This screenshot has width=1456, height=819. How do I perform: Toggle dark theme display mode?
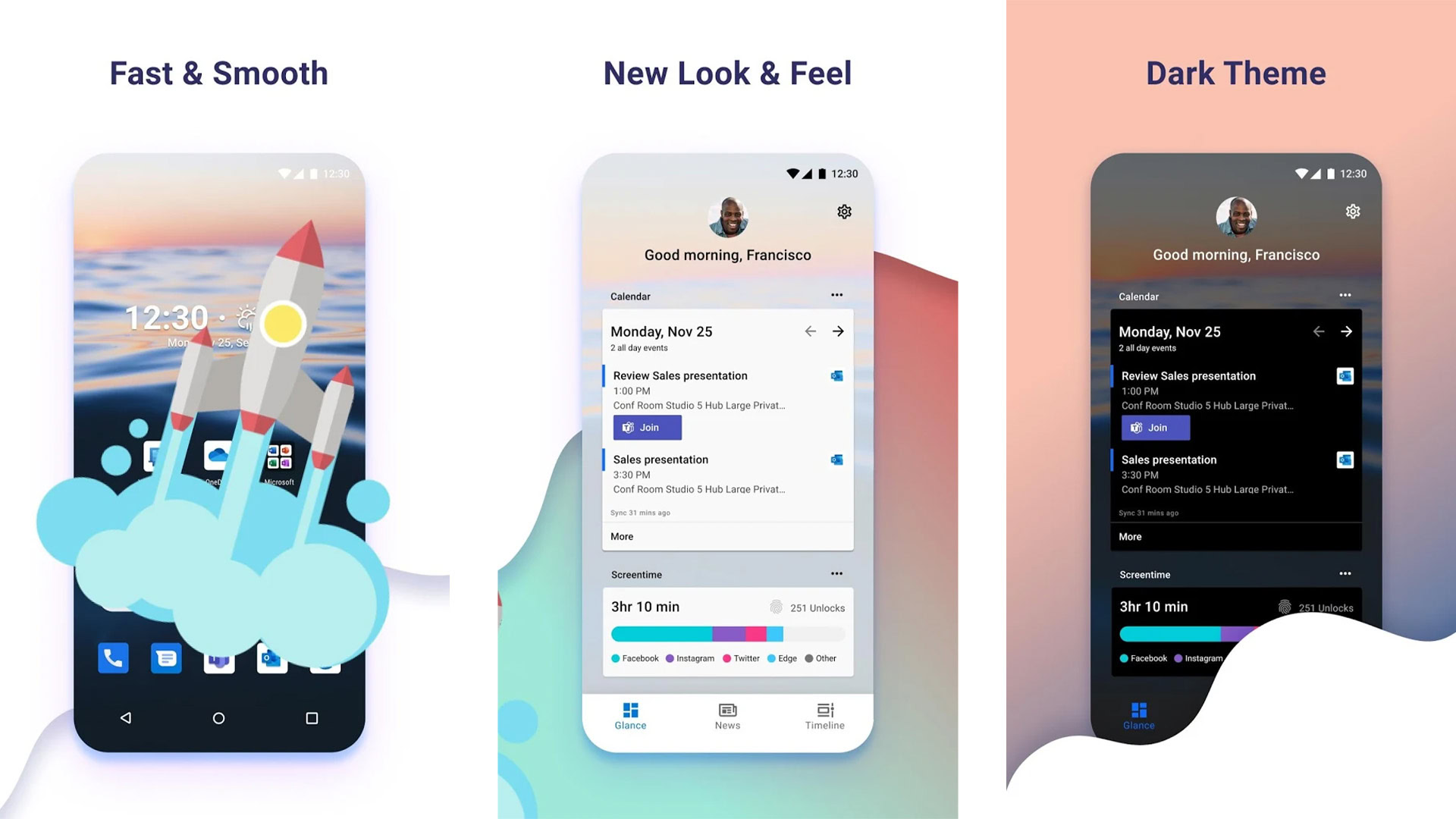(x=1354, y=211)
